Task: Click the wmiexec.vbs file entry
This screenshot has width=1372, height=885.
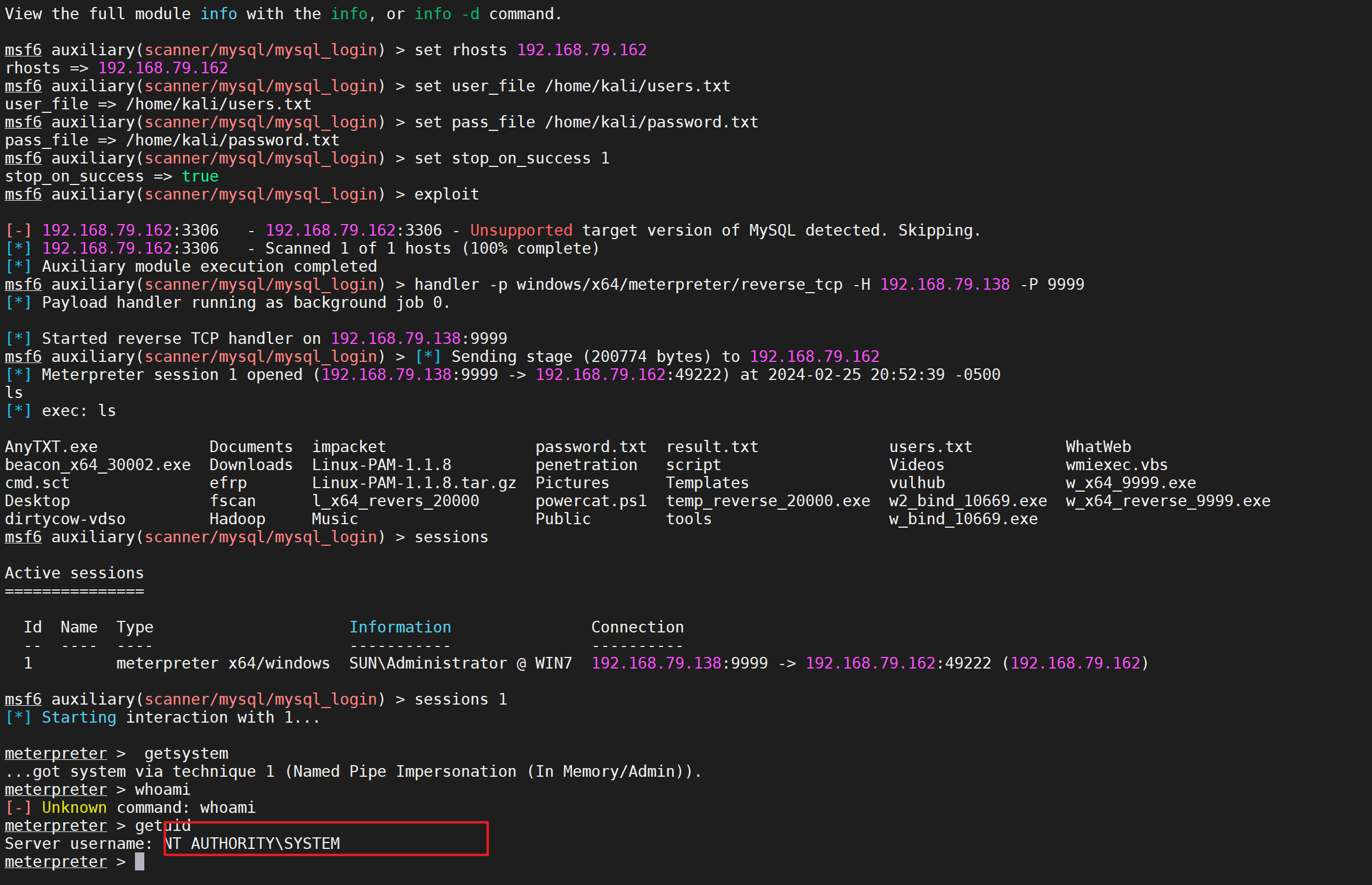Action: [1116, 465]
